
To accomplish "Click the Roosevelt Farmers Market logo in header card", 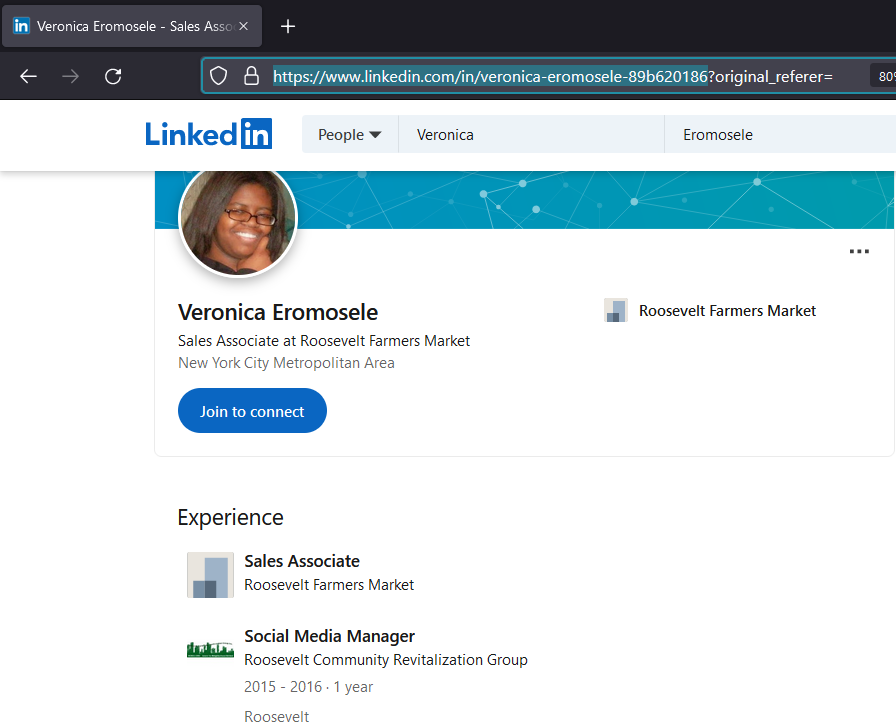I will coord(616,310).
